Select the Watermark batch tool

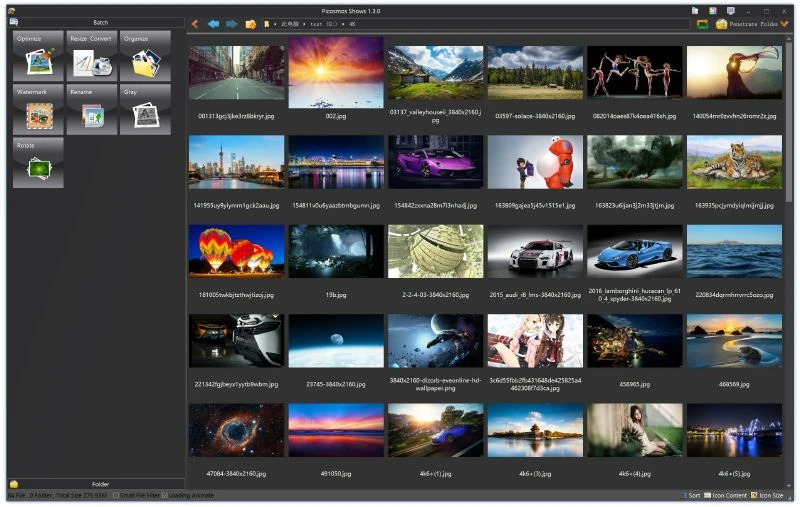coord(38,110)
